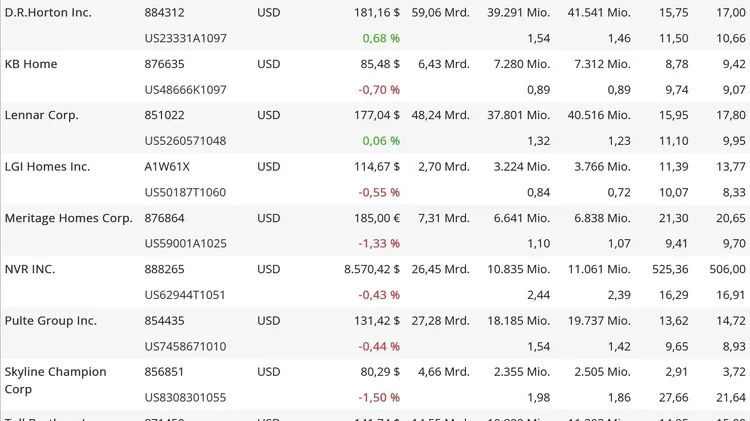Select Meritage Homes Corp. row name

click(x=68, y=218)
